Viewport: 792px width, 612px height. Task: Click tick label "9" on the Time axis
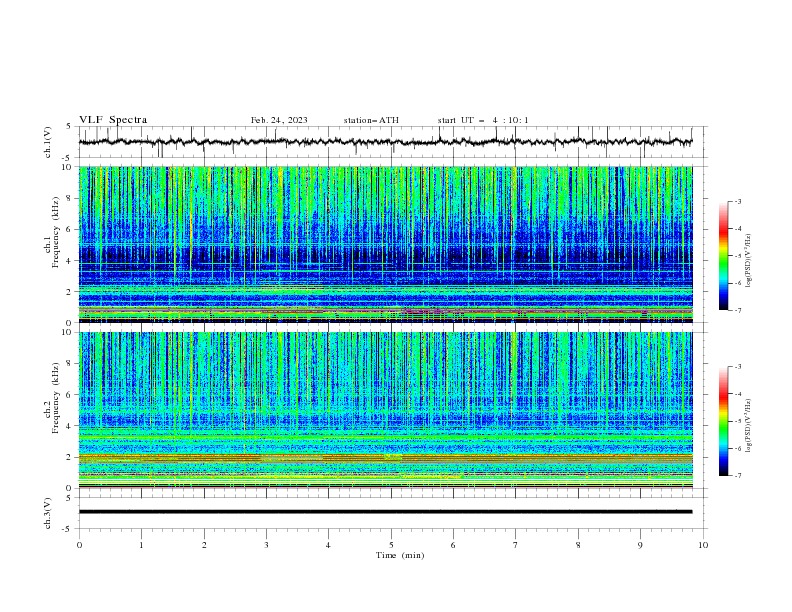pyautogui.click(x=640, y=545)
